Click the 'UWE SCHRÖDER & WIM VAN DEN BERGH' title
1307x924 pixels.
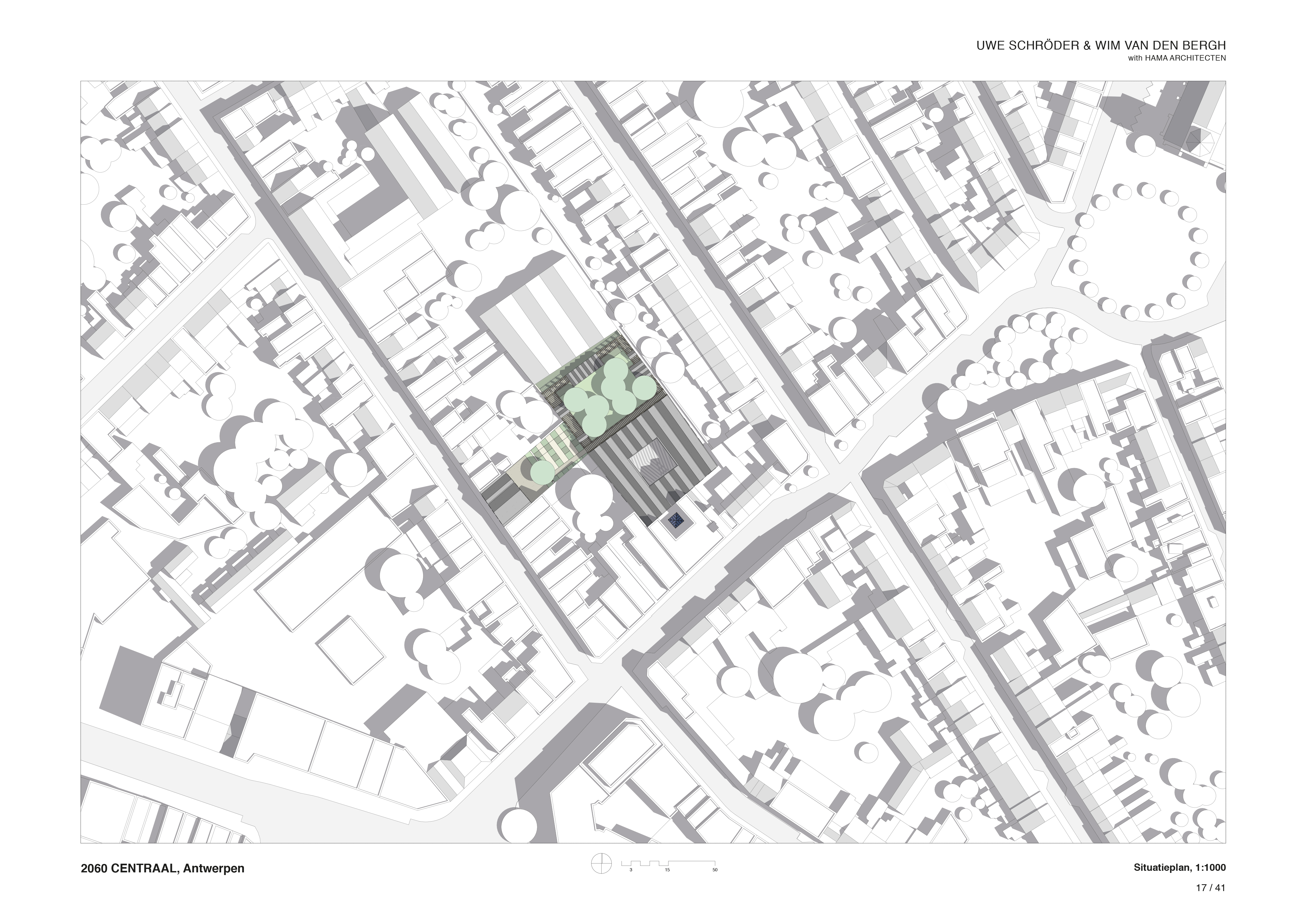[x=1101, y=46]
